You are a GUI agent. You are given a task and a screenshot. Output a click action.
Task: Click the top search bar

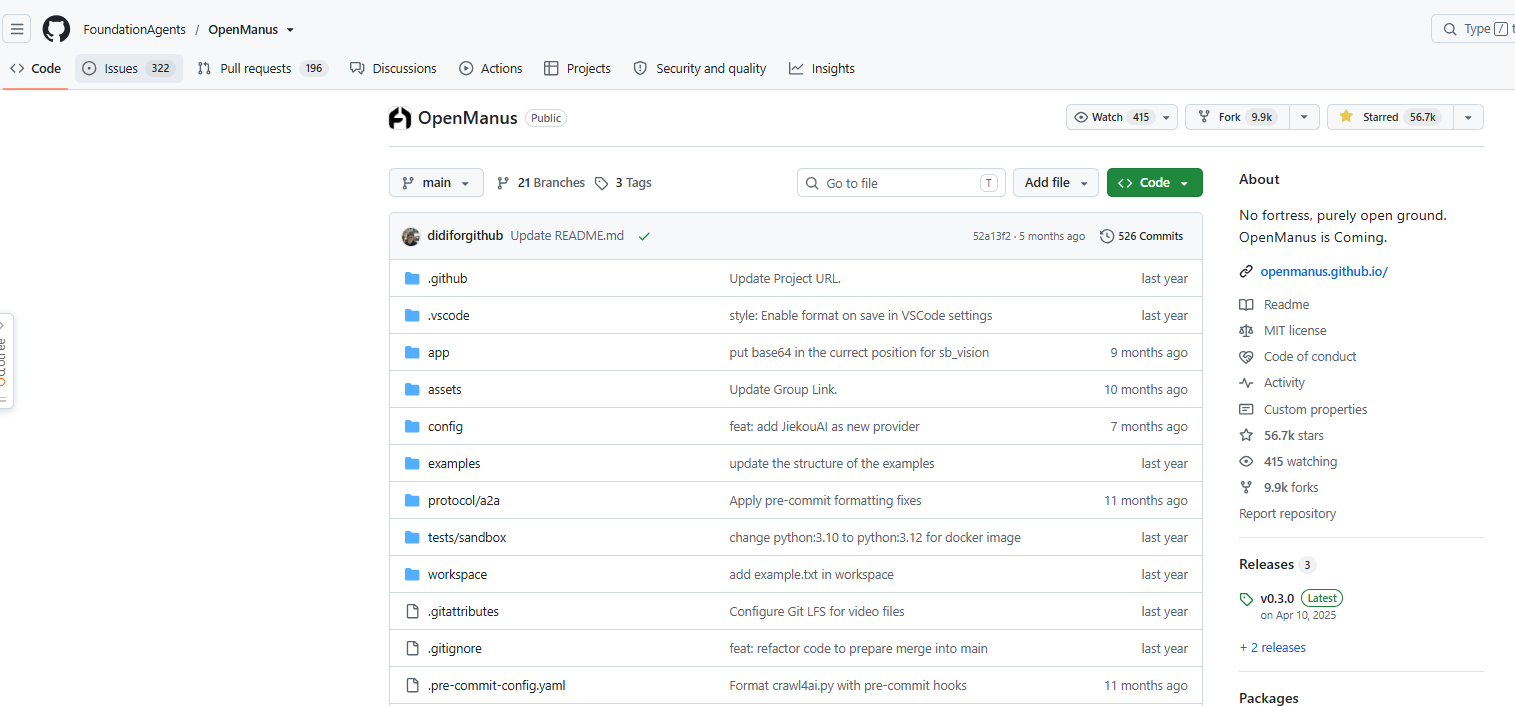pyautogui.click(x=1473, y=29)
